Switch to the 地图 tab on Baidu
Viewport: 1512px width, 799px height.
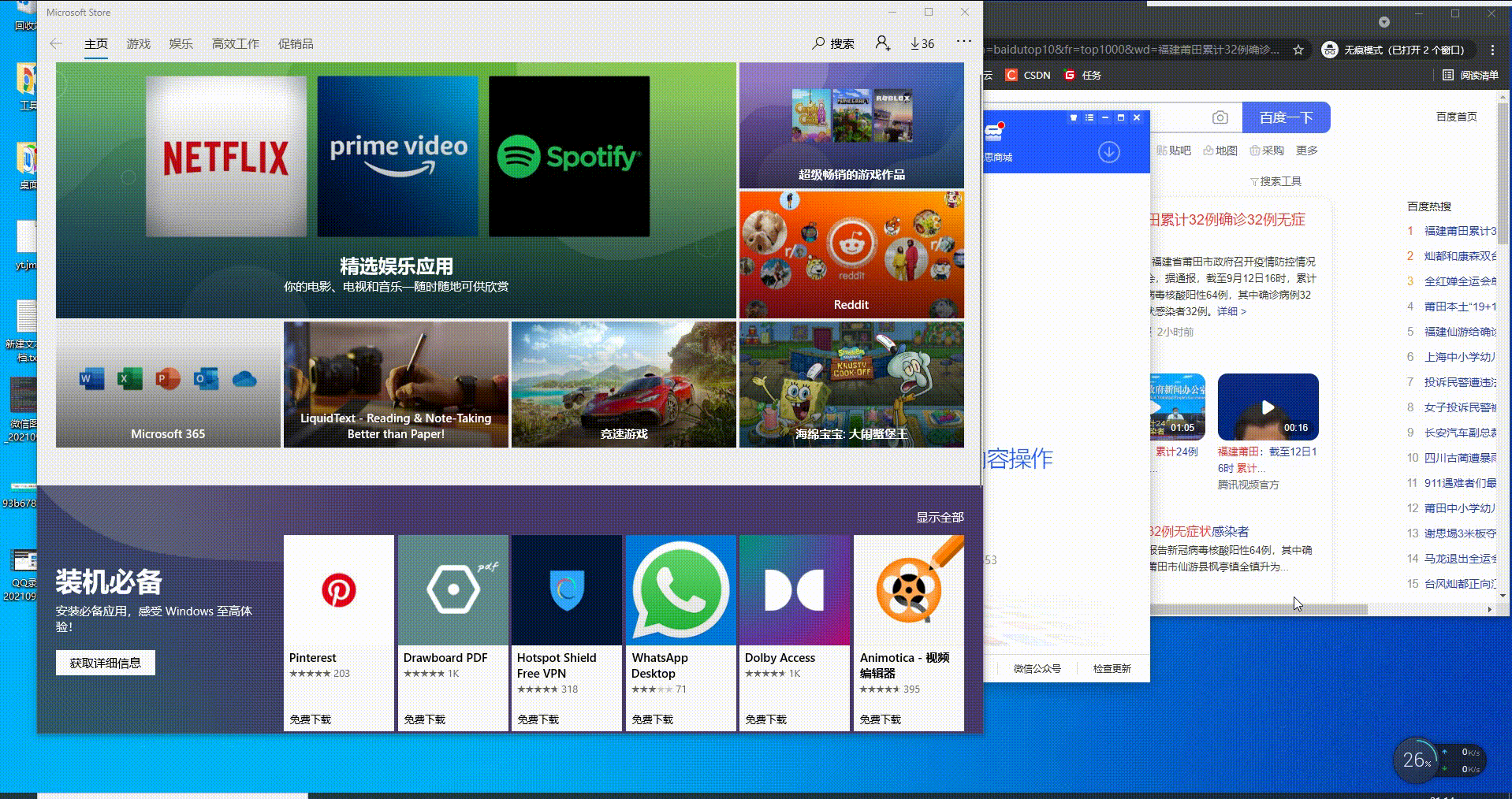(1220, 151)
